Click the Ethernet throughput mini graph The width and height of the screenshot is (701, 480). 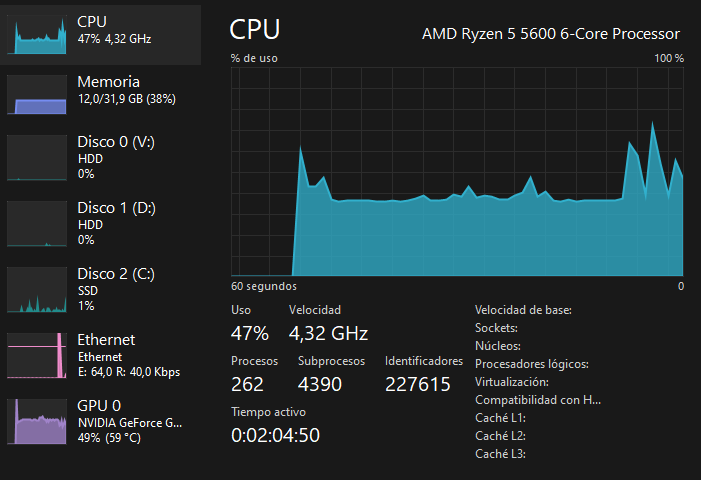click(x=38, y=356)
